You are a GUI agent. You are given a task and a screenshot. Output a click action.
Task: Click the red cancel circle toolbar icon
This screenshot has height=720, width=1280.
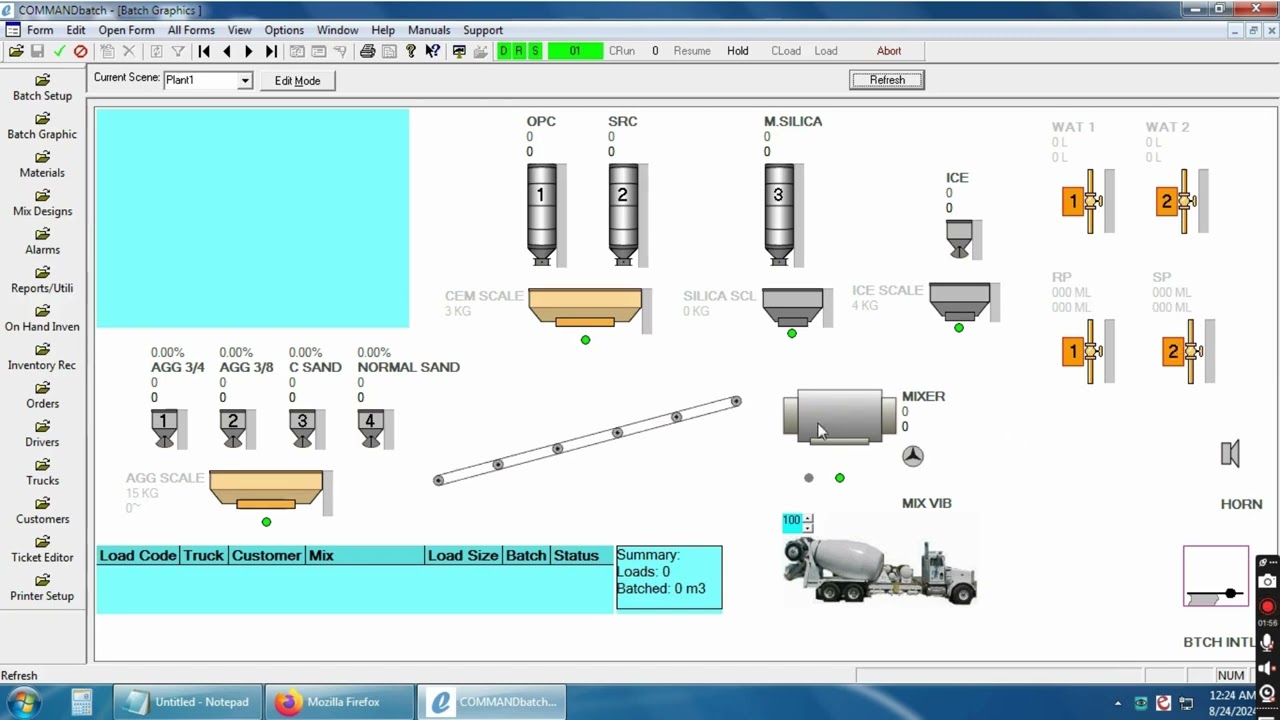tap(81, 51)
